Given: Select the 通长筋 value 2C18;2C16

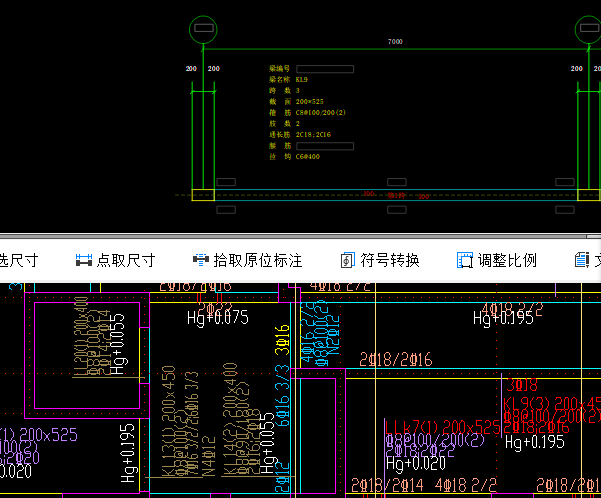Looking at the screenshot, I should (x=313, y=135).
